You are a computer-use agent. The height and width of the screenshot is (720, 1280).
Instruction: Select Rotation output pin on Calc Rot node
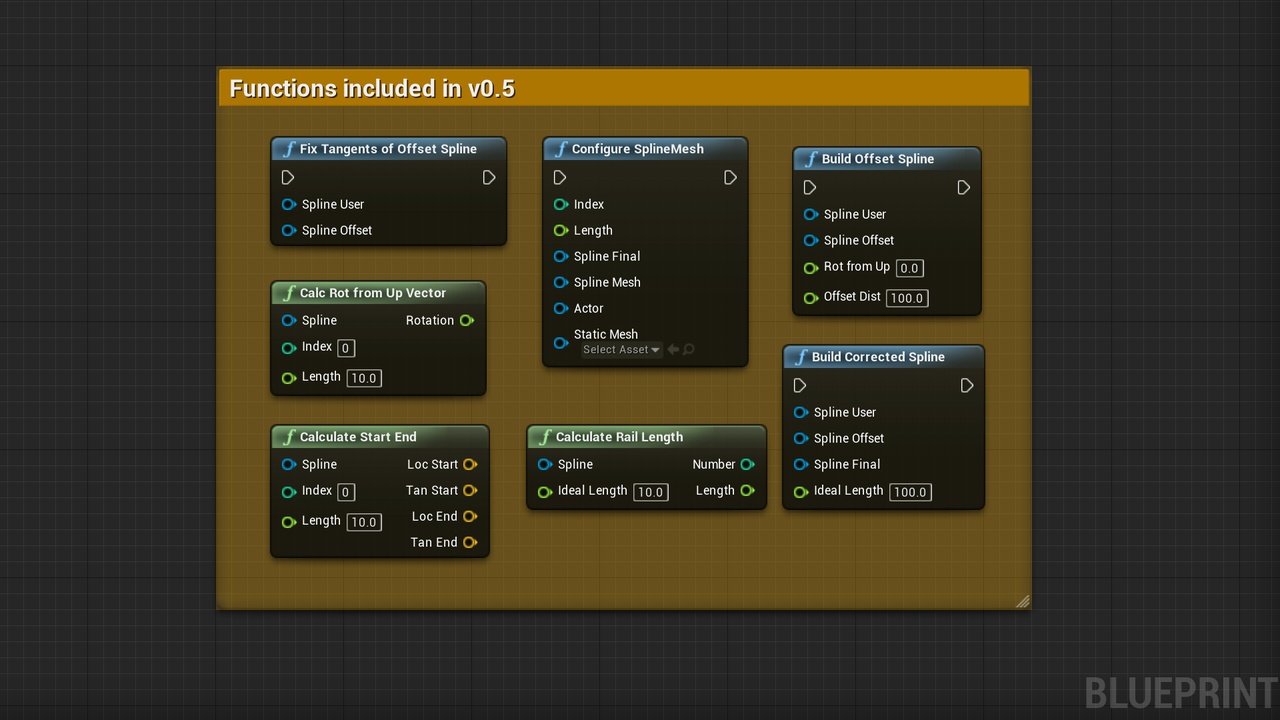(467, 320)
